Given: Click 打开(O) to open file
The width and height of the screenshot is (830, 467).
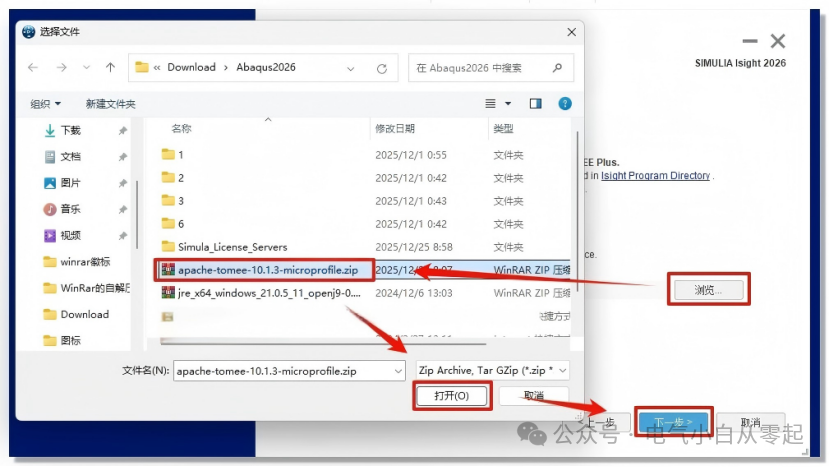Looking at the screenshot, I should pyautogui.click(x=452, y=396).
